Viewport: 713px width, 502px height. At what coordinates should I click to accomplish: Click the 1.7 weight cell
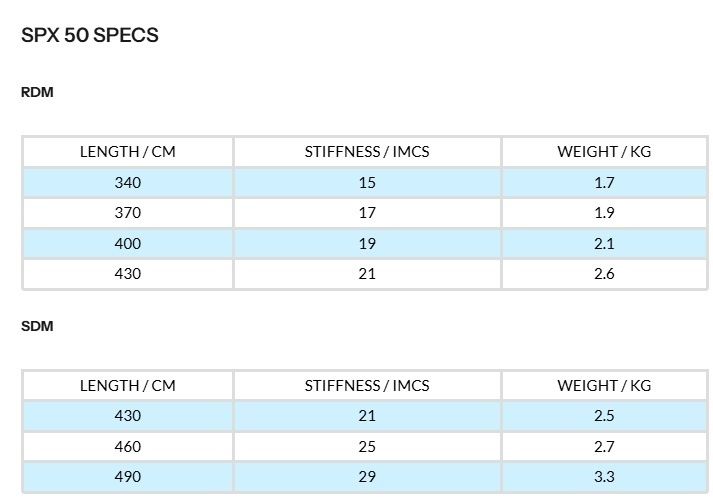tap(604, 183)
